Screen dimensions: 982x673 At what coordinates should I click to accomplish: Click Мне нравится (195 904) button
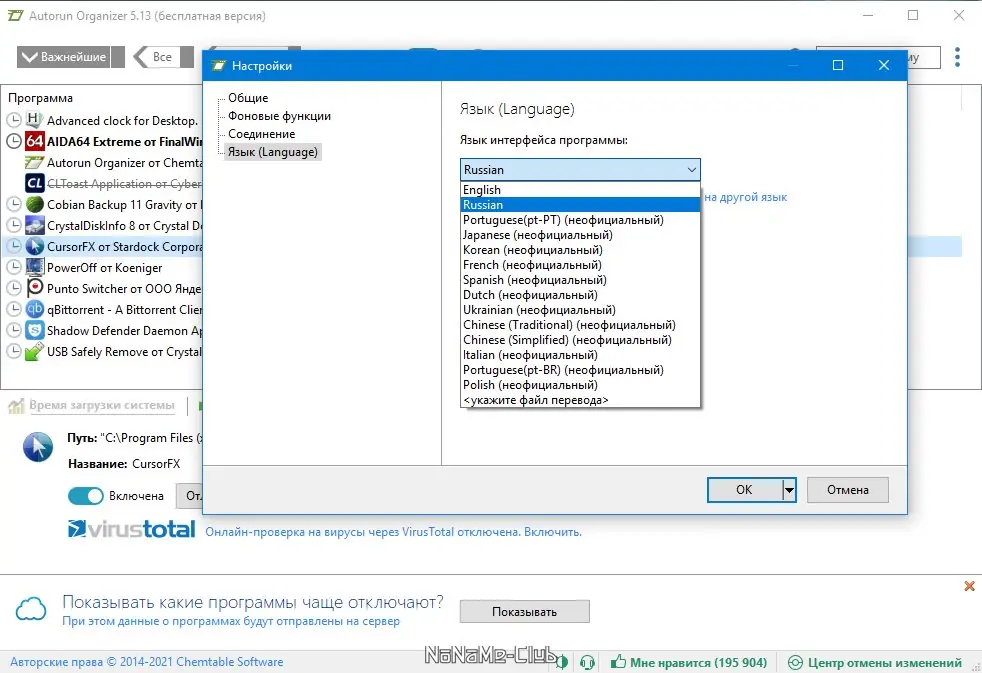pyautogui.click(x=689, y=662)
